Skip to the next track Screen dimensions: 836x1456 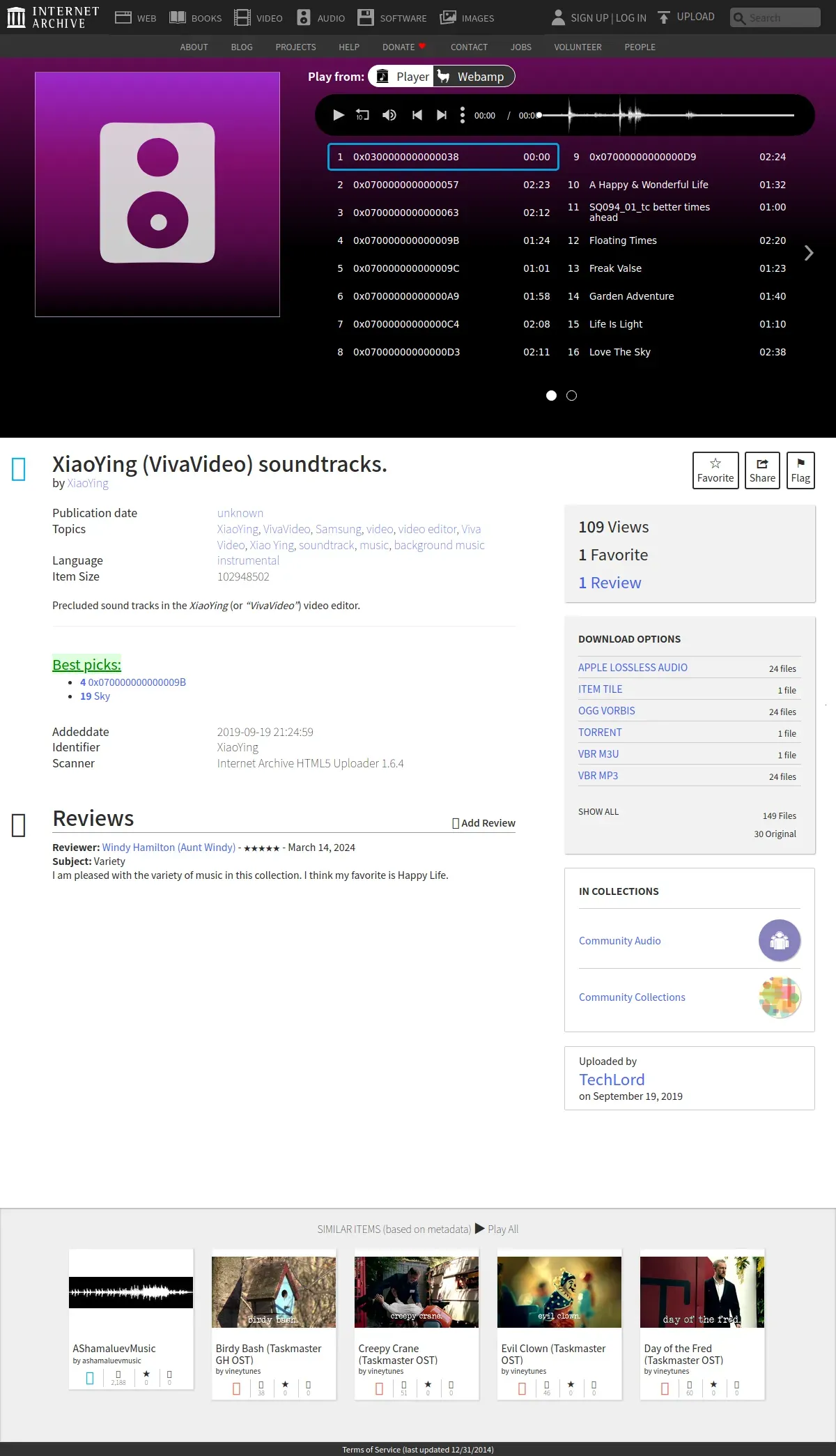coord(441,115)
